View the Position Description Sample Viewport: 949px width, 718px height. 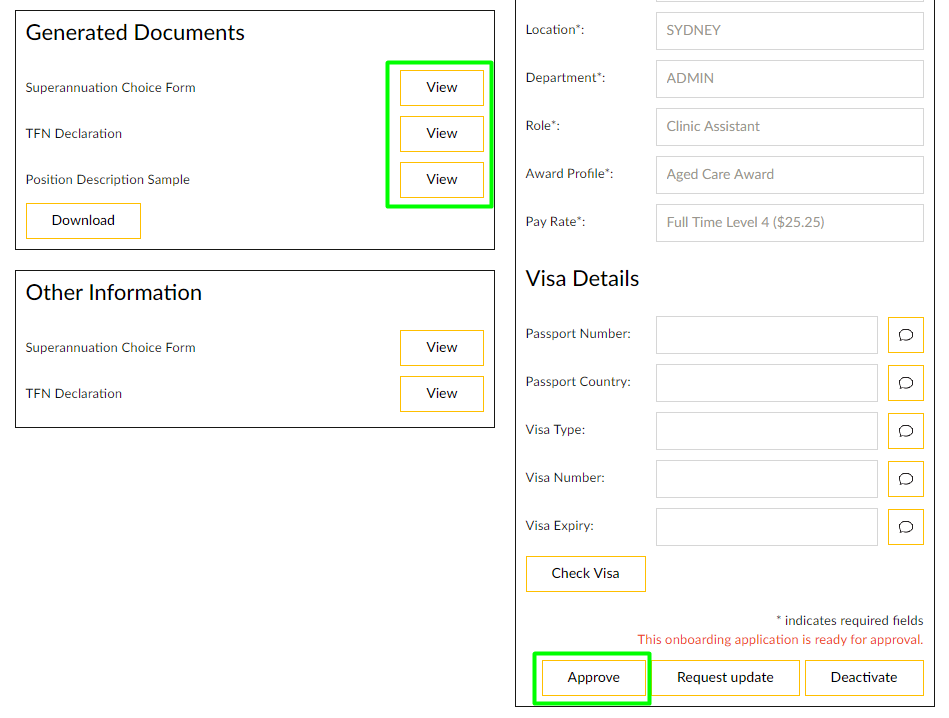[442, 180]
